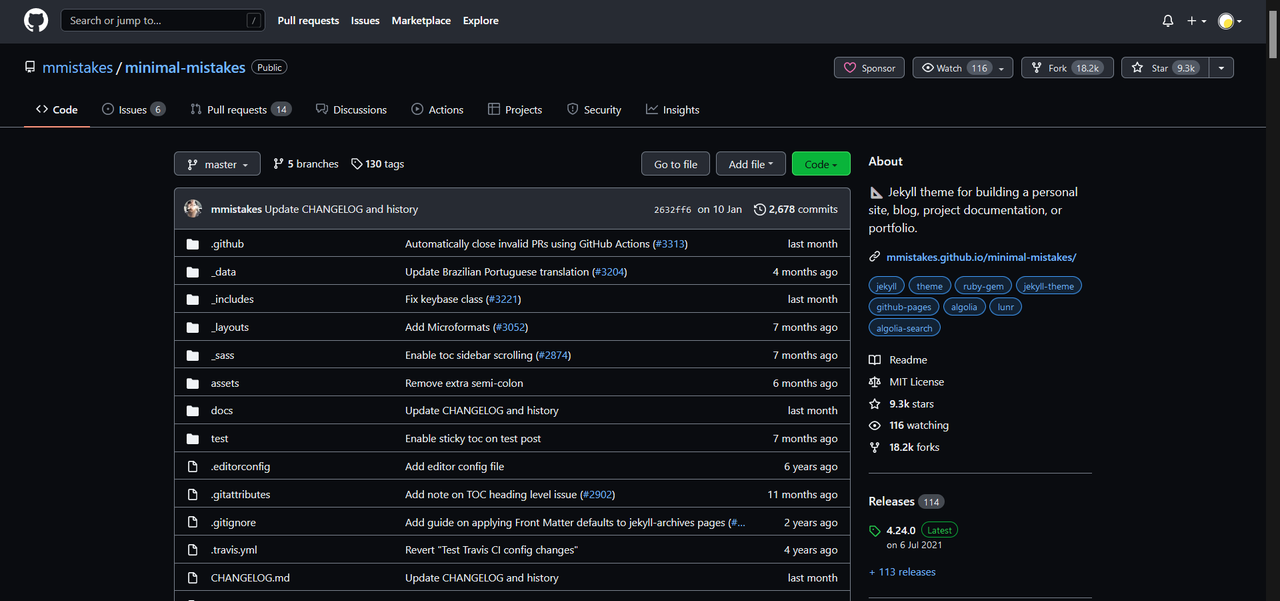1280x601 pixels.
Task: View the 18.2k forks link
Action: tap(904, 447)
